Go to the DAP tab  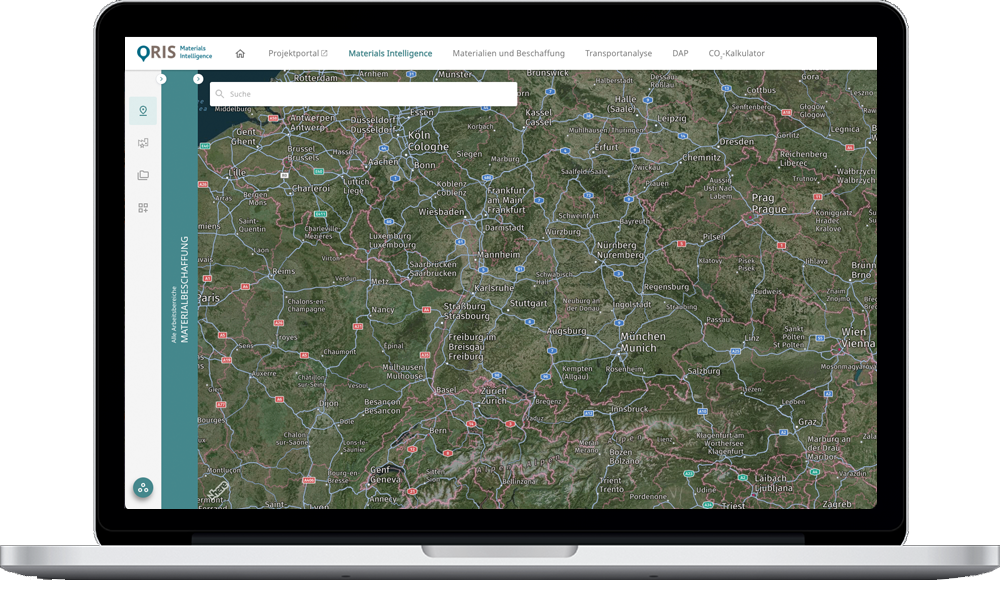(680, 54)
